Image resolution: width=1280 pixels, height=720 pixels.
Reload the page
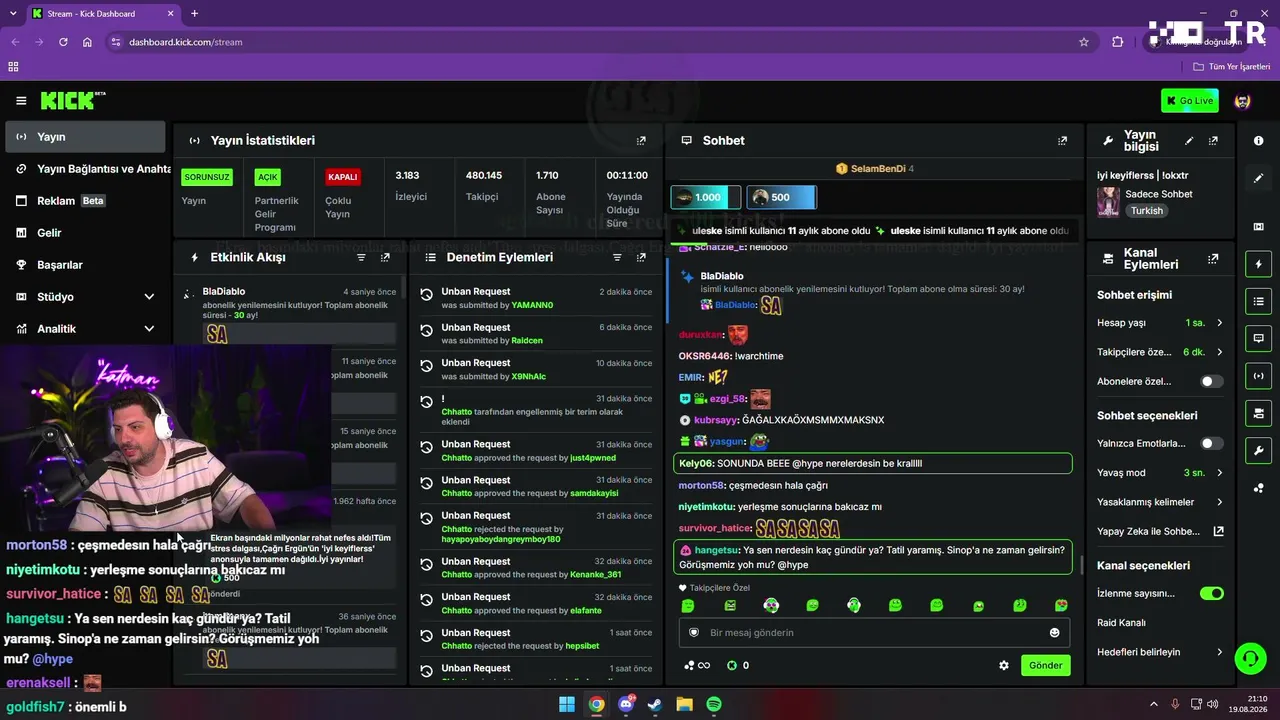tap(63, 42)
